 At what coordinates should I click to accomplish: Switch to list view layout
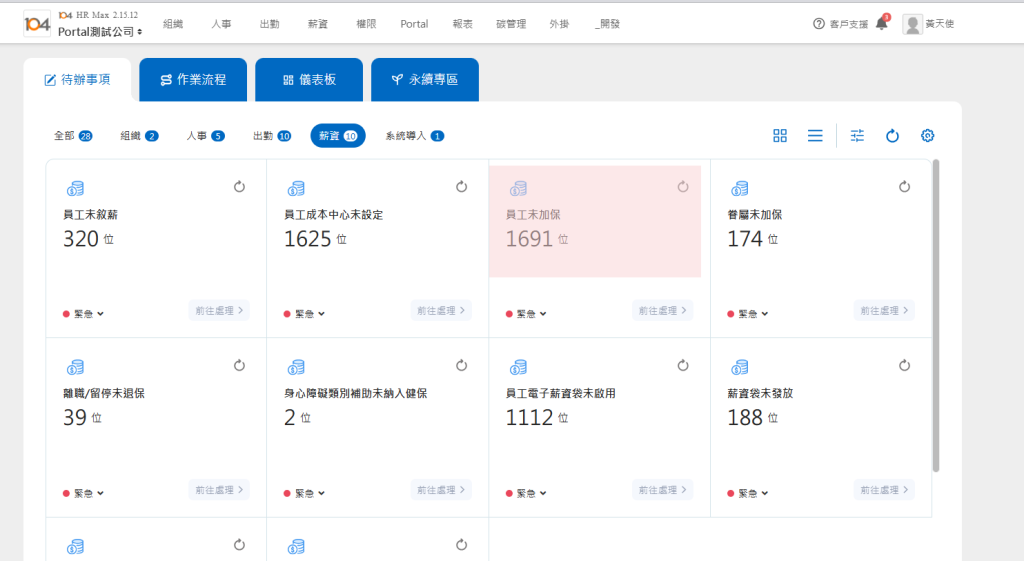click(x=815, y=136)
